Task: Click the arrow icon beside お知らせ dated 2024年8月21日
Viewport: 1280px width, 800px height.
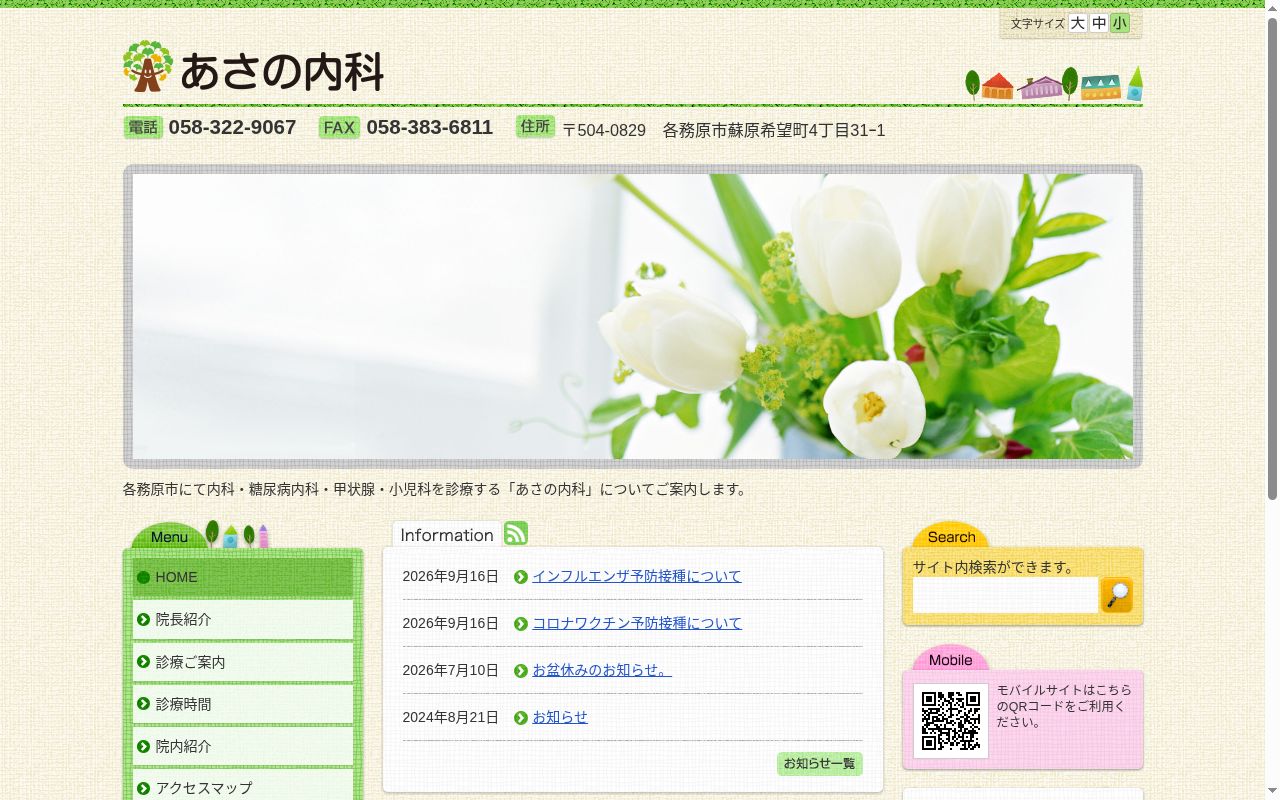Action: (521, 718)
